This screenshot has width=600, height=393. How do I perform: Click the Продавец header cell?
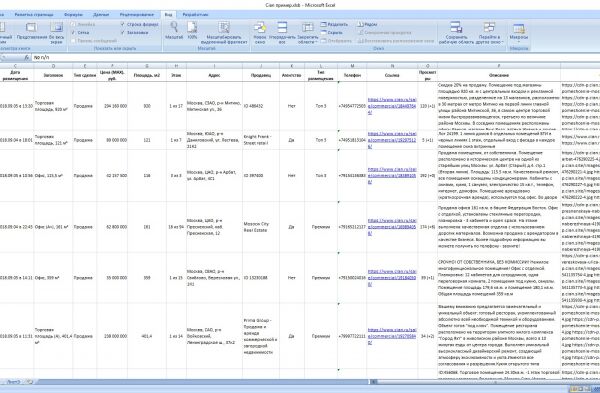(261, 75)
